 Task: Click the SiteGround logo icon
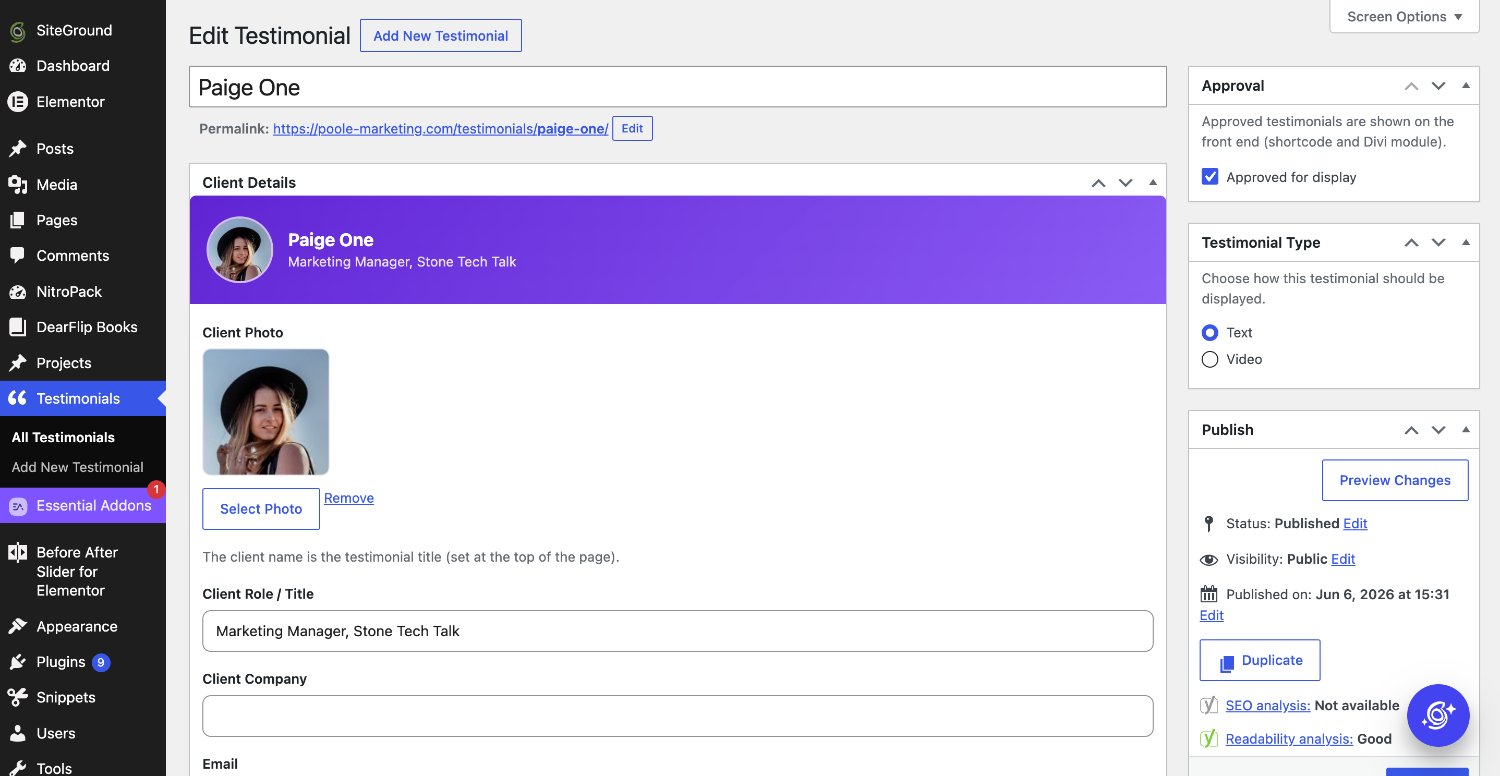(17, 31)
